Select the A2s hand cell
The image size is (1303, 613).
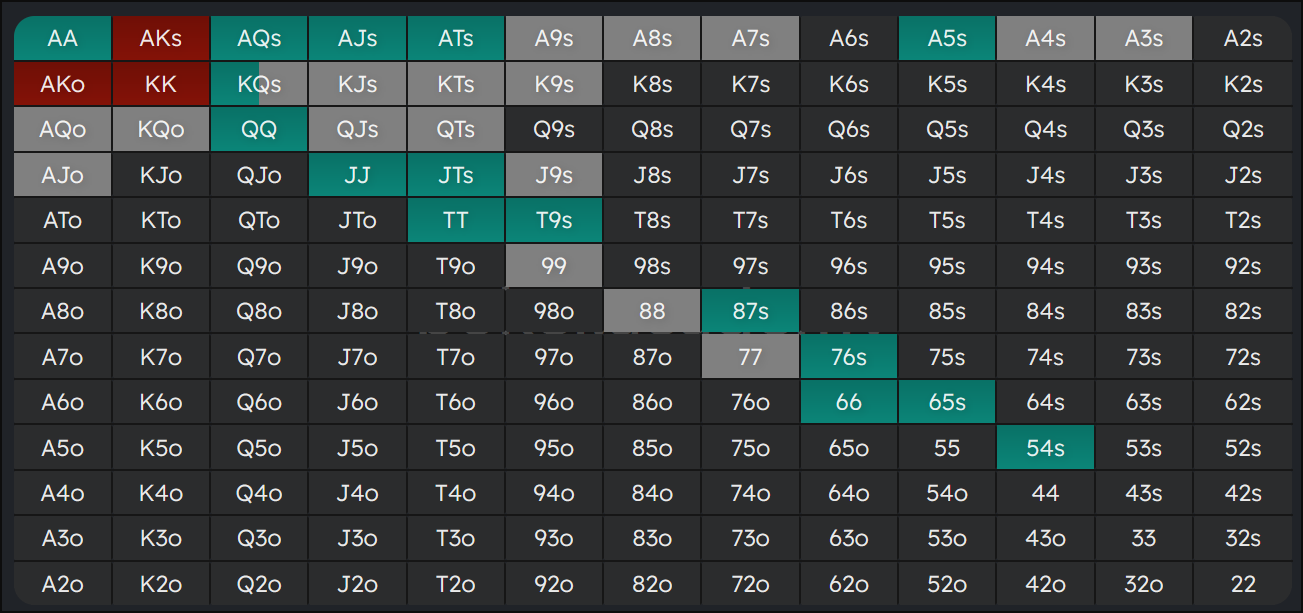pyautogui.click(x=1242, y=39)
